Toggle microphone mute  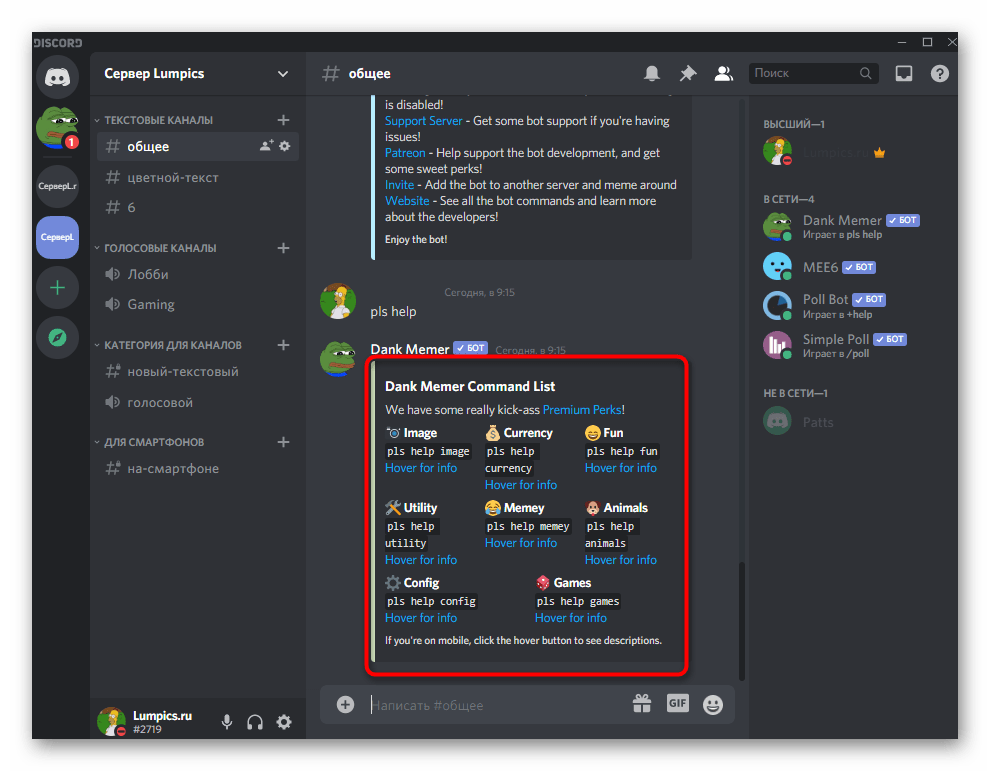[x=228, y=722]
